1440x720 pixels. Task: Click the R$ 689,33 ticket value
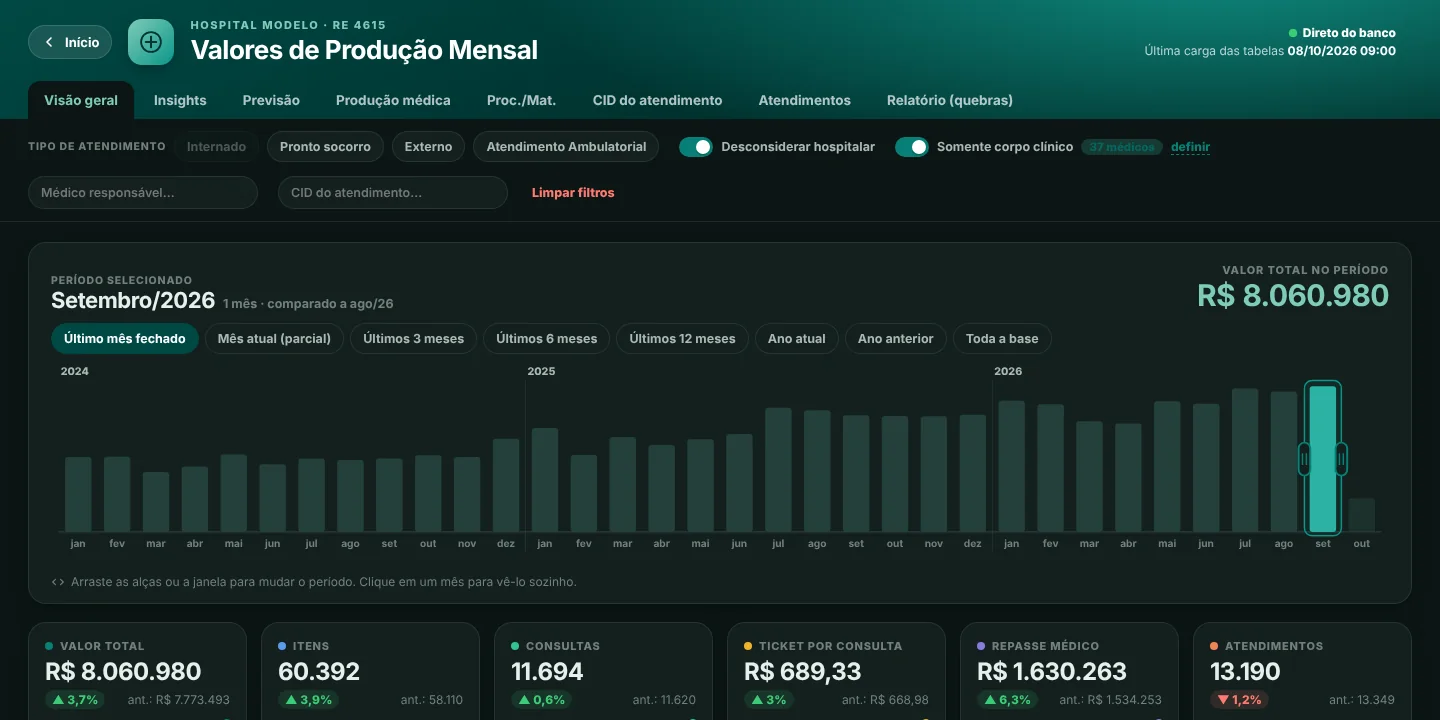point(805,672)
